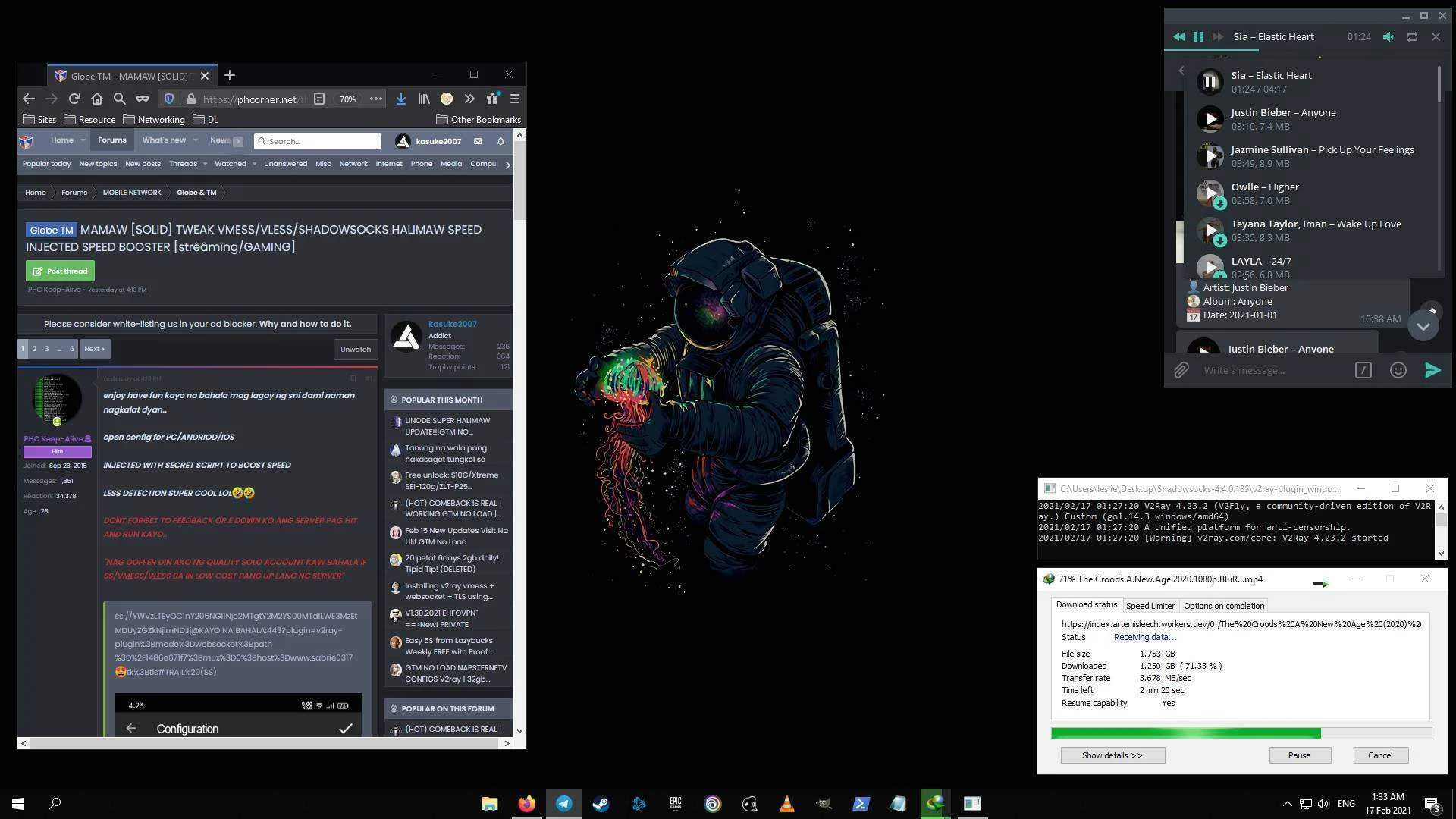Pause playback in the Telegram player bar
This screenshot has width=1456, height=819.
1198,36
